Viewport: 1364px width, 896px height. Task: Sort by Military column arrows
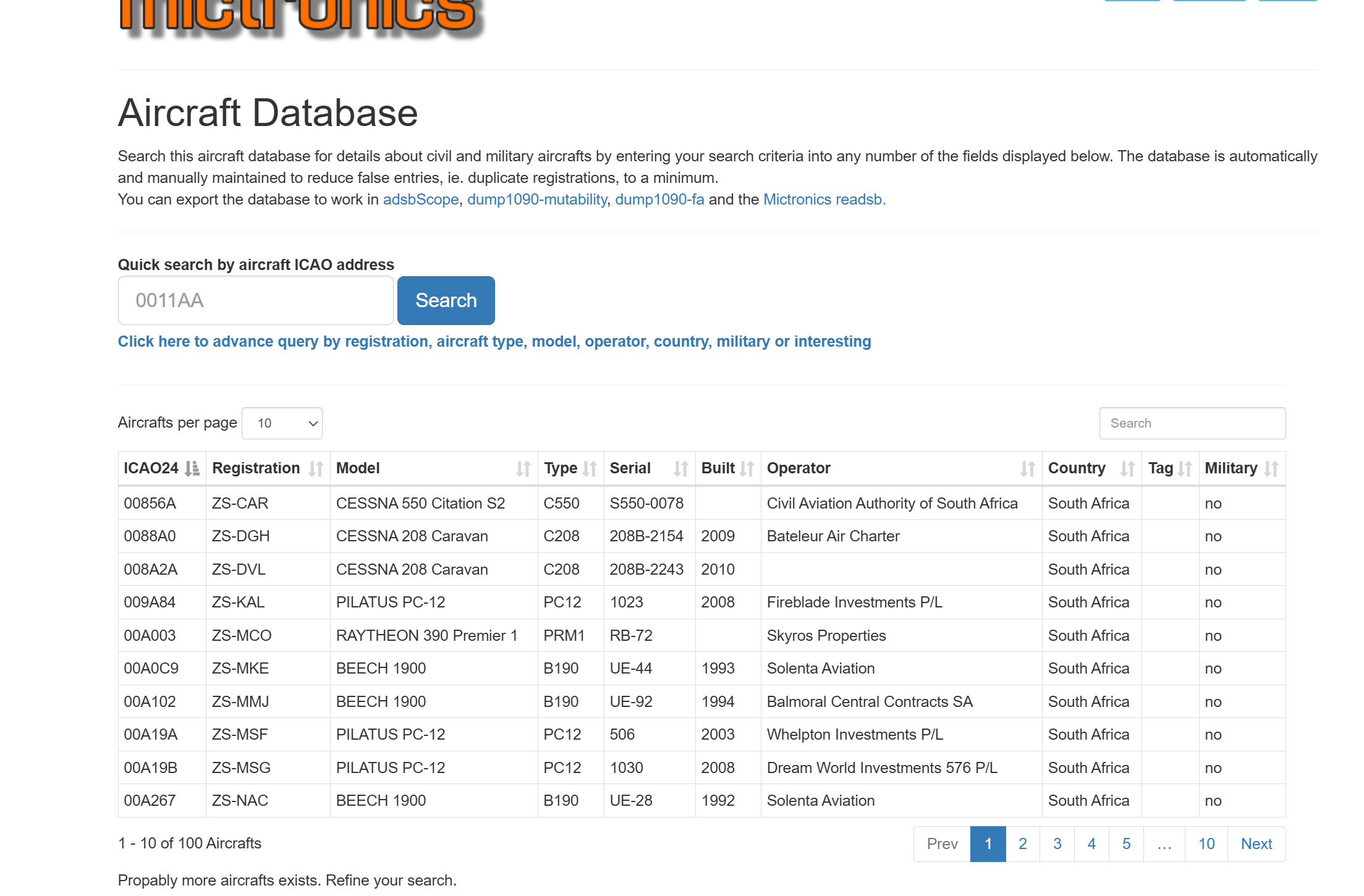(1271, 468)
